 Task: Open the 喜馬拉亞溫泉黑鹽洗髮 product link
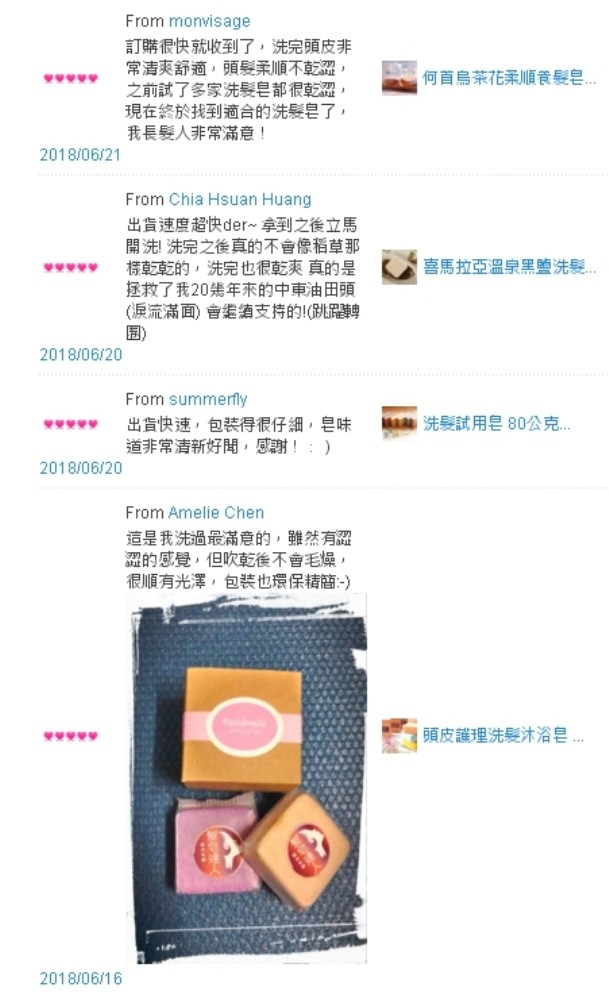coord(509,267)
